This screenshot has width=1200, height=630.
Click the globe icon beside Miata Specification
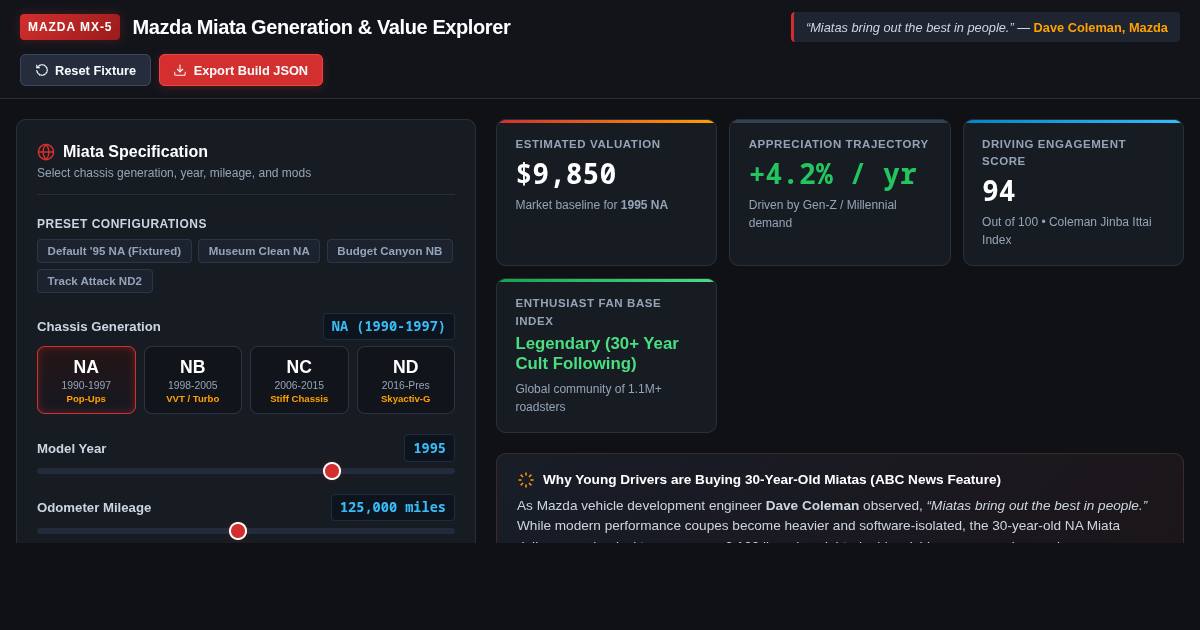click(x=46, y=152)
